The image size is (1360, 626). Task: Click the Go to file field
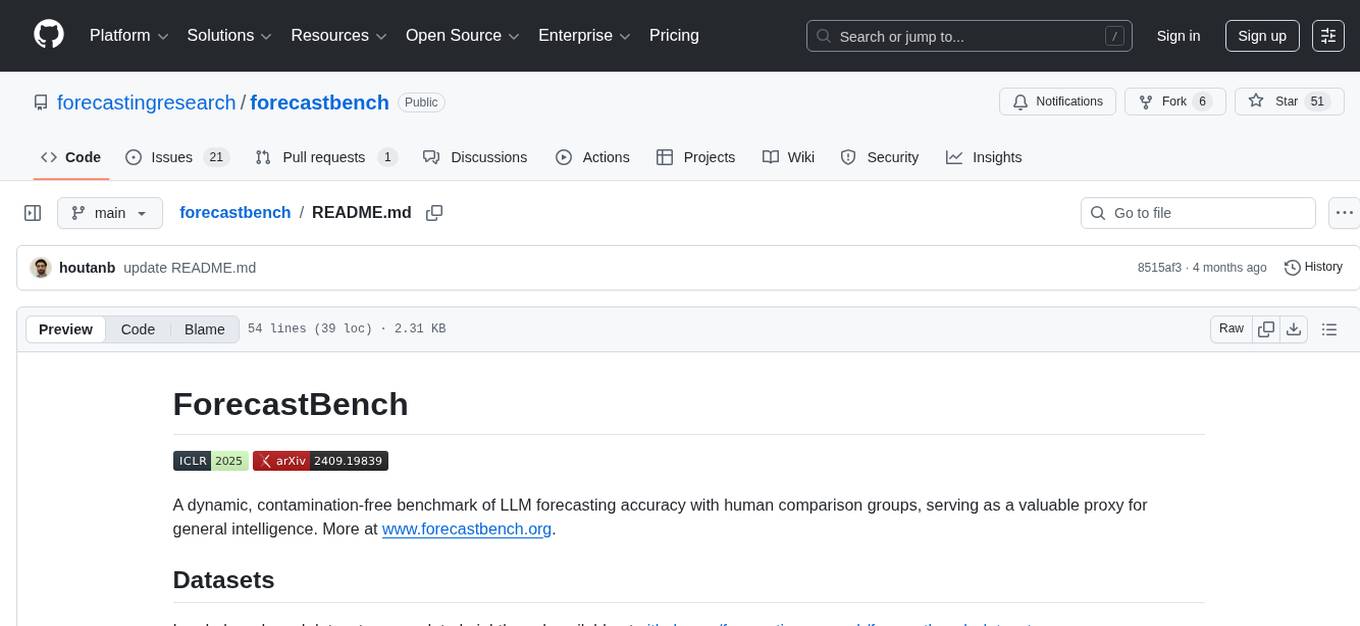[x=1197, y=212]
